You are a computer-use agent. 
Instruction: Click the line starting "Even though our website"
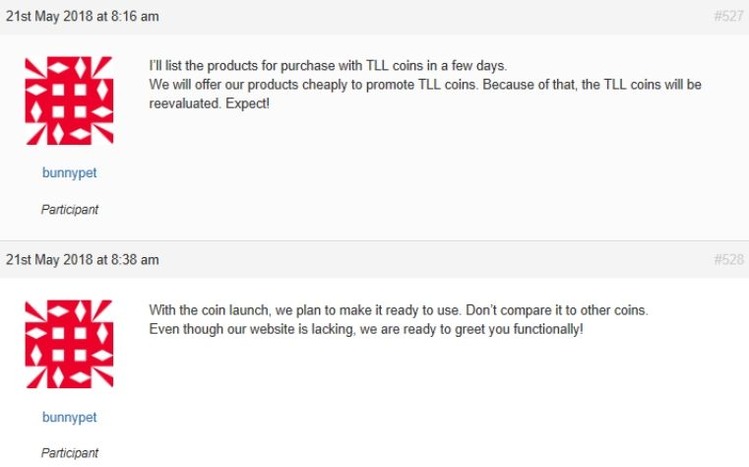coord(366,329)
